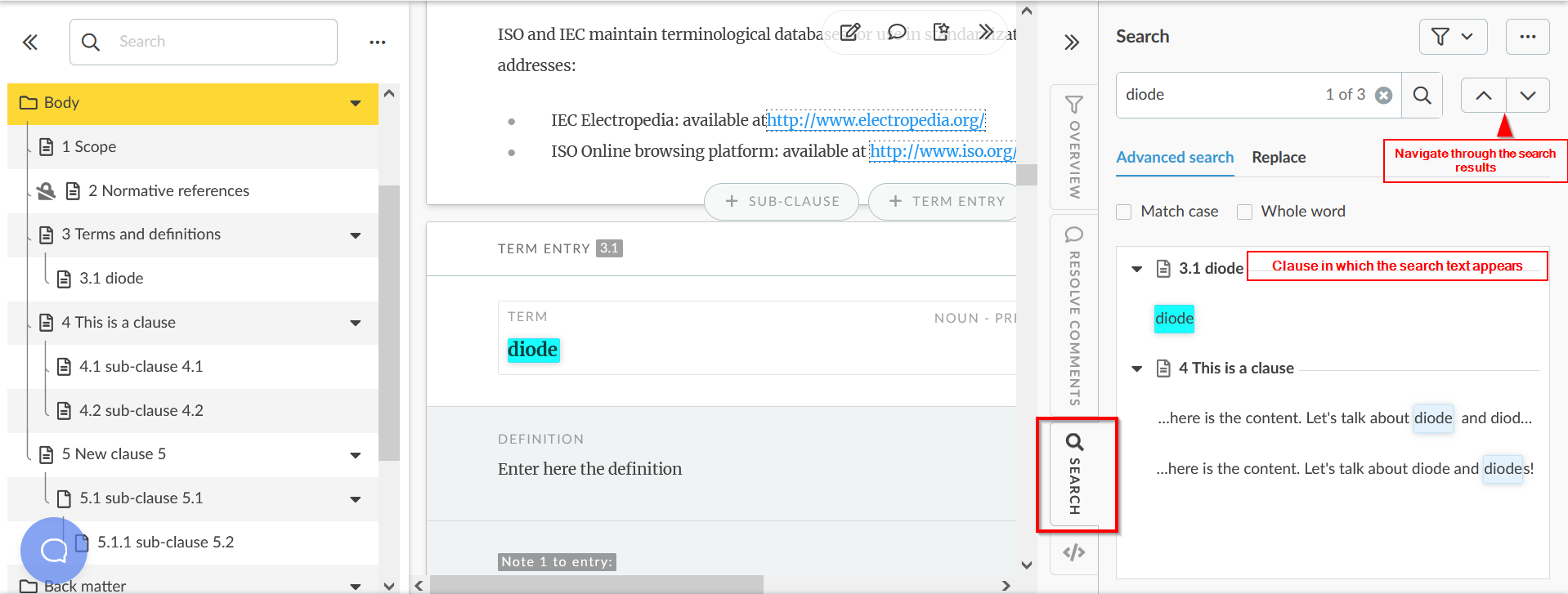1568x594 pixels.
Task: Open the Overview side tab
Action: point(1074,147)
